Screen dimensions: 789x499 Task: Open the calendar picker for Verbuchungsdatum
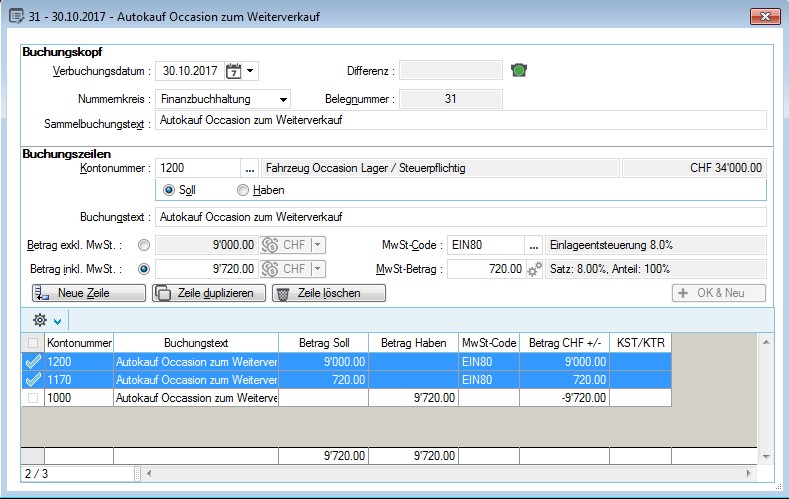tap(233, 71)
